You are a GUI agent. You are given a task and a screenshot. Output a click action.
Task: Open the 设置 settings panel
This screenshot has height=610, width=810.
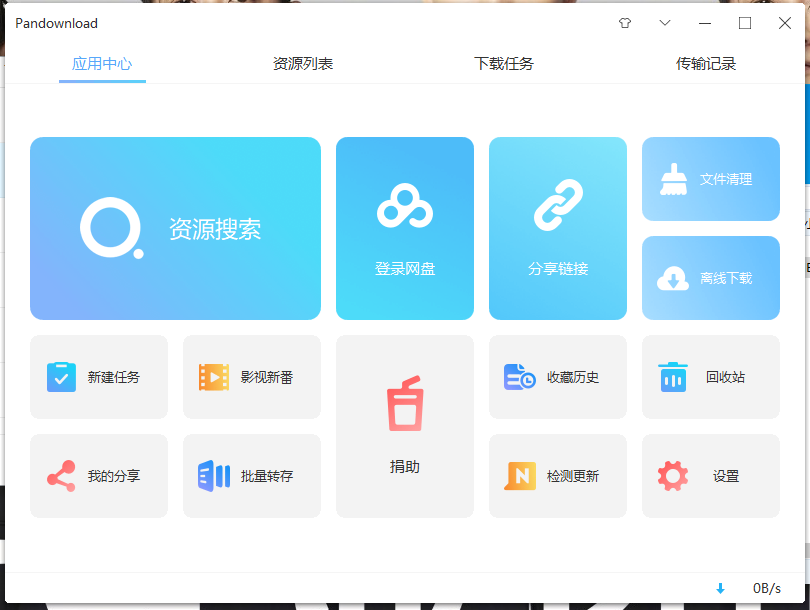[710, 476]
